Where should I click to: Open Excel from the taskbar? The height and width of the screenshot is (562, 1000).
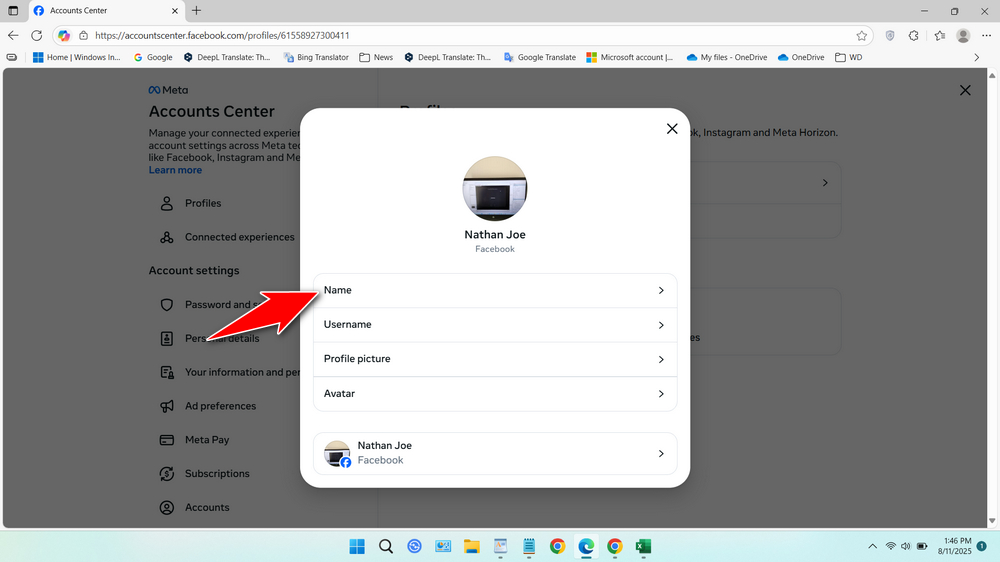tap(643, 546)
